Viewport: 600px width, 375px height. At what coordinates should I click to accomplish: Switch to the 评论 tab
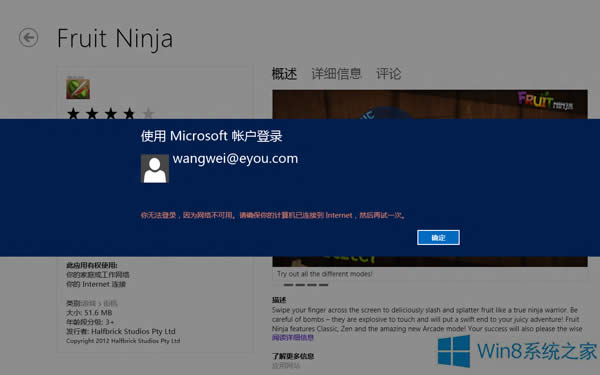(x=388, y=73)
